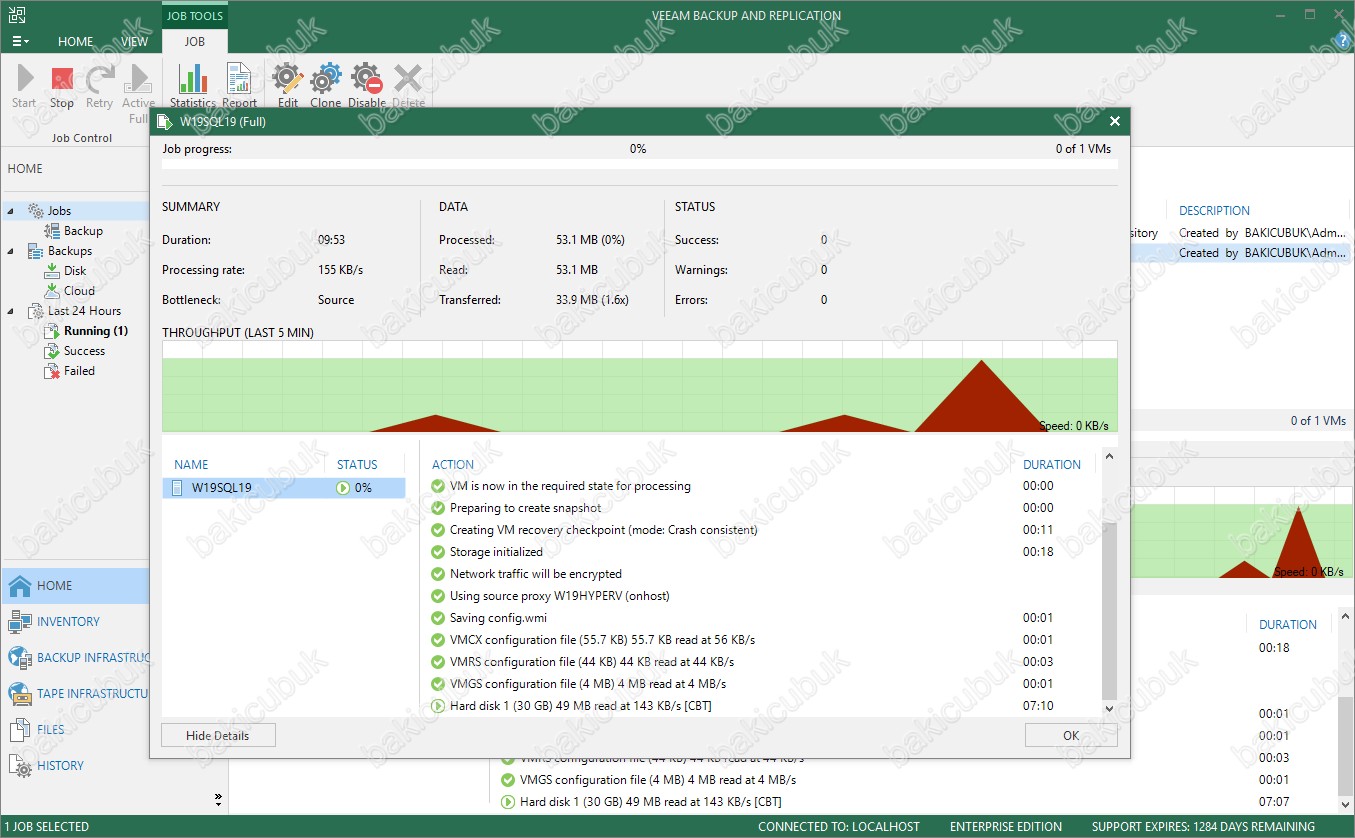Open FILES navigation view
The image size is (1355, 838).
[x=76, y=730]
